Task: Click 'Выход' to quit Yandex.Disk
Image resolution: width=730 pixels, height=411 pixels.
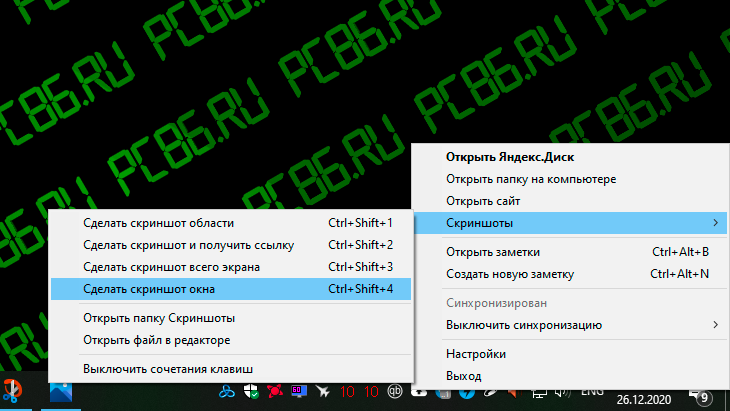Action: [x=570, y=376]
